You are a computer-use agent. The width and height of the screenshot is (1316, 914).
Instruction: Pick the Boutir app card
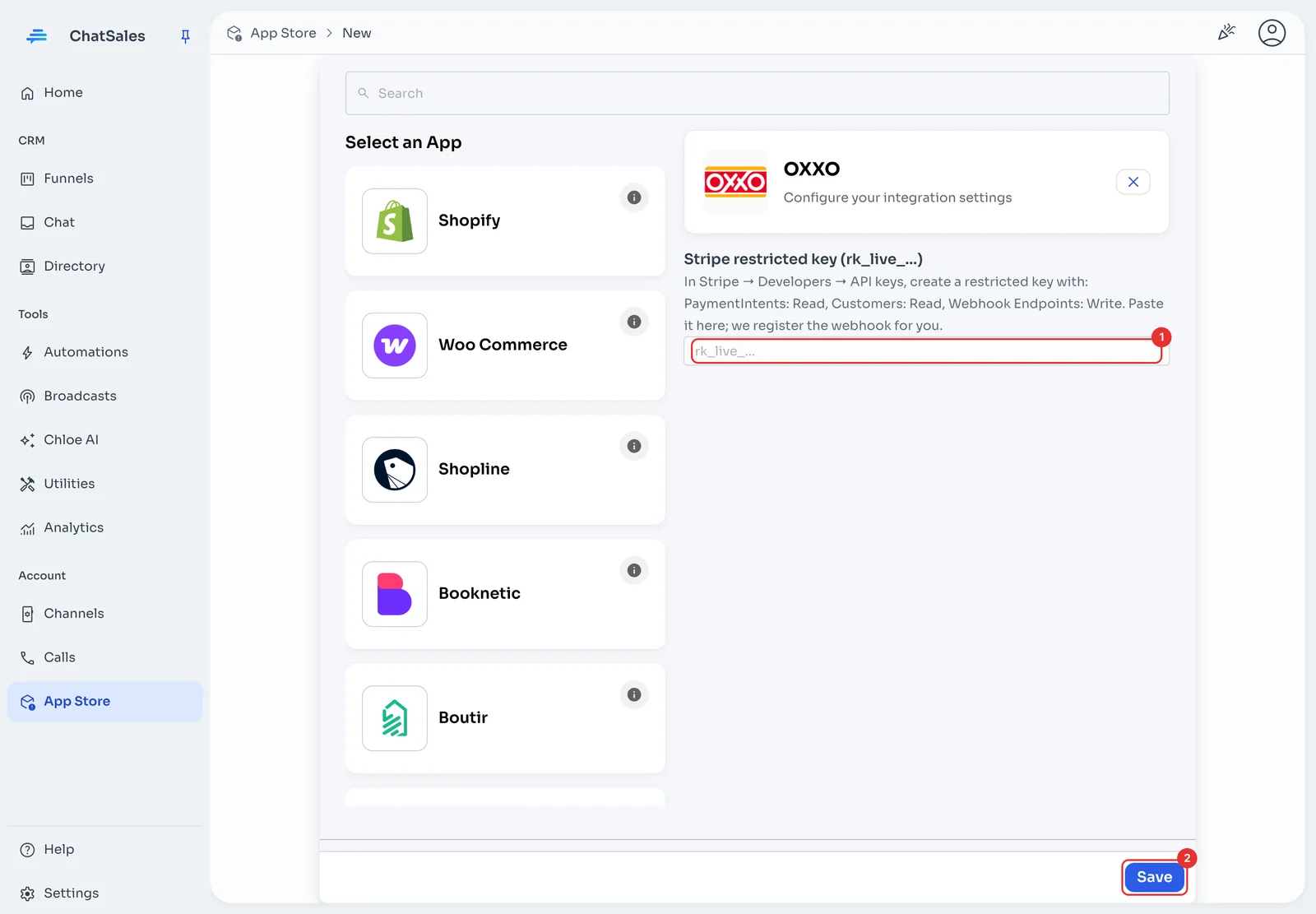(505, 718)
